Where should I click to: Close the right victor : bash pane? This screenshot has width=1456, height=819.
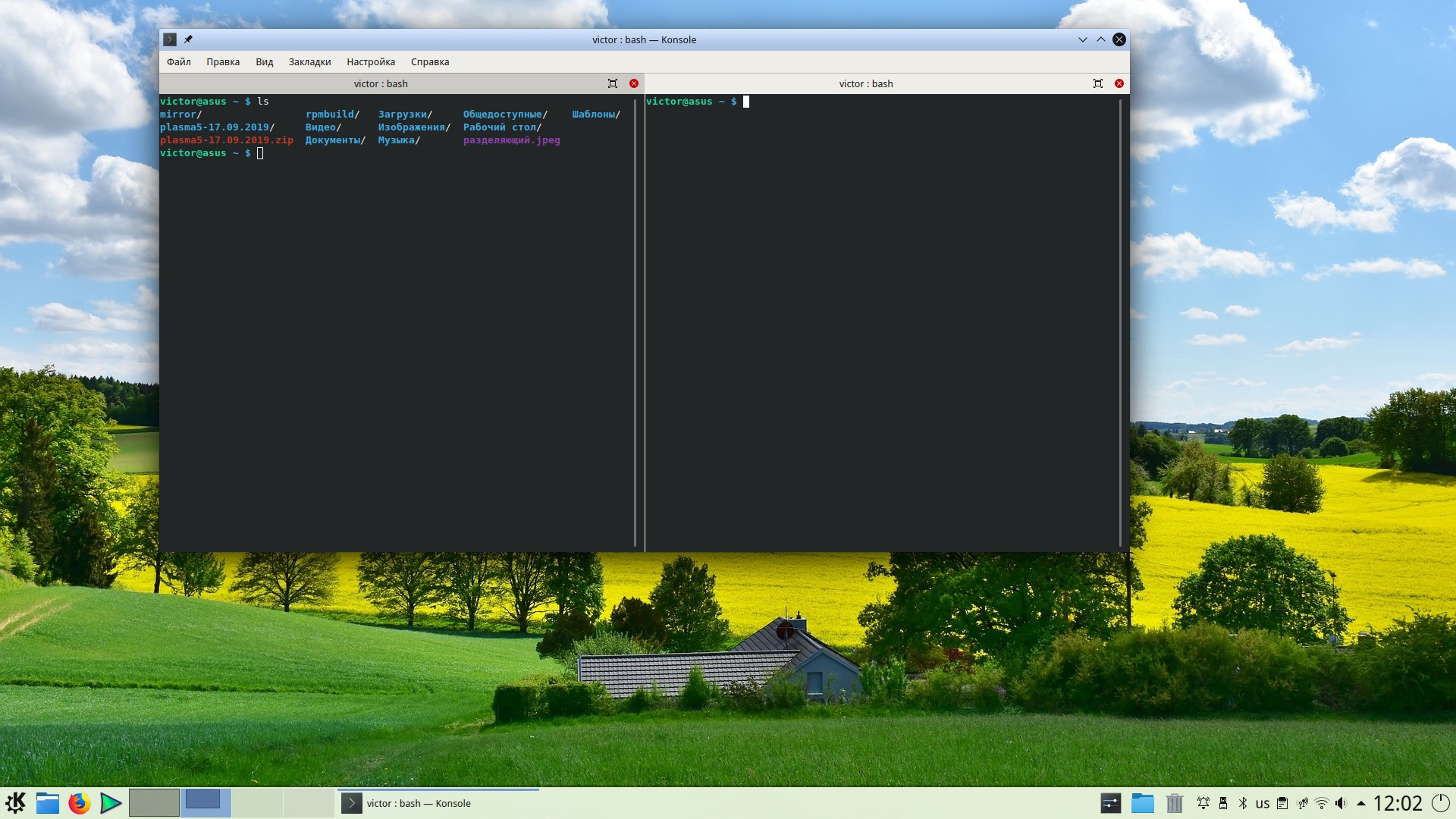(1119, 83)
